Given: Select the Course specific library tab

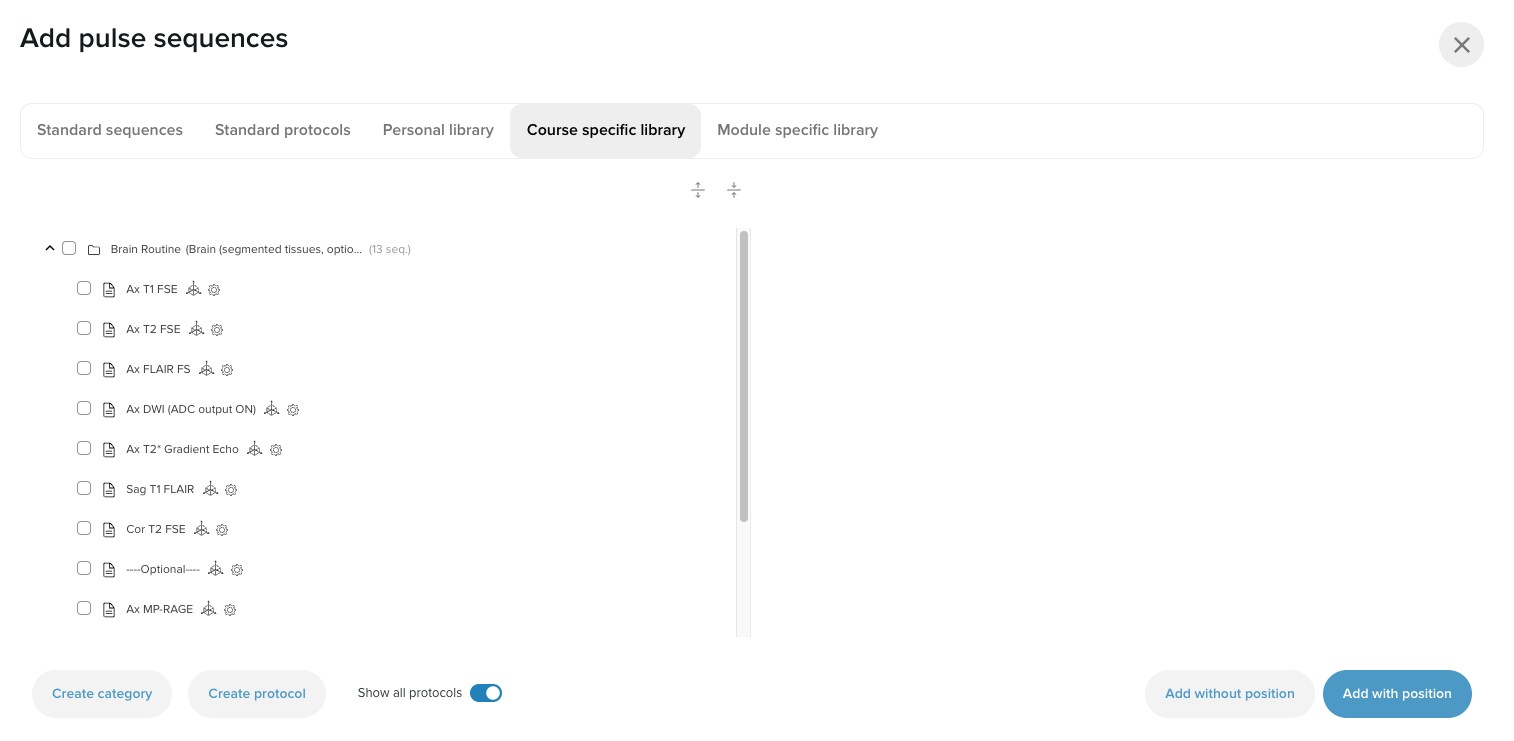Looking at the screenshot, I should pos(606,130).
